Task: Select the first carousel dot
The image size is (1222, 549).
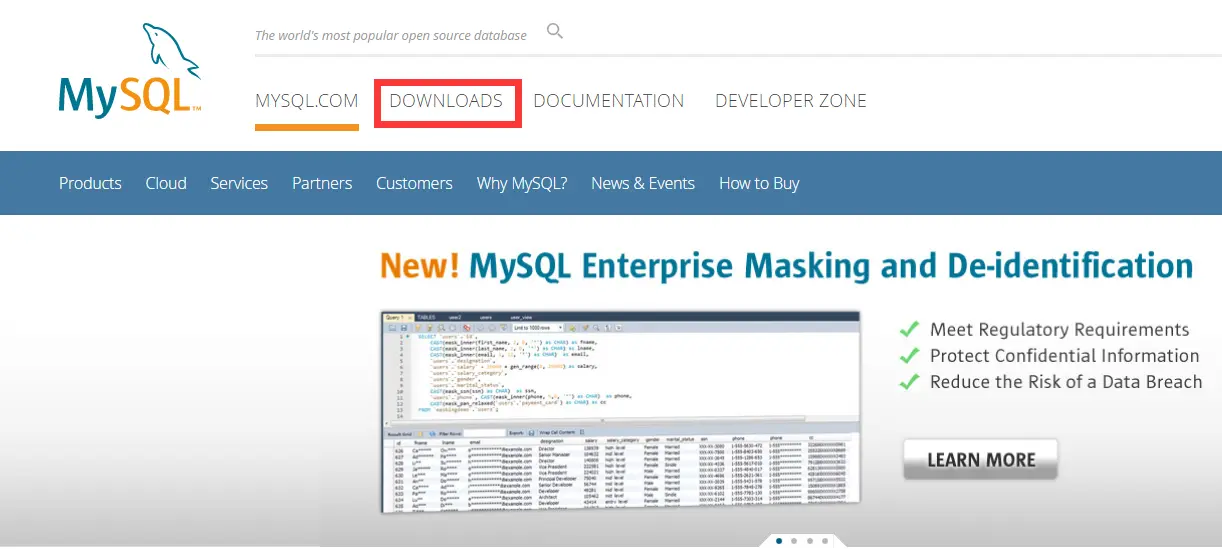Action: pos(779,541)
